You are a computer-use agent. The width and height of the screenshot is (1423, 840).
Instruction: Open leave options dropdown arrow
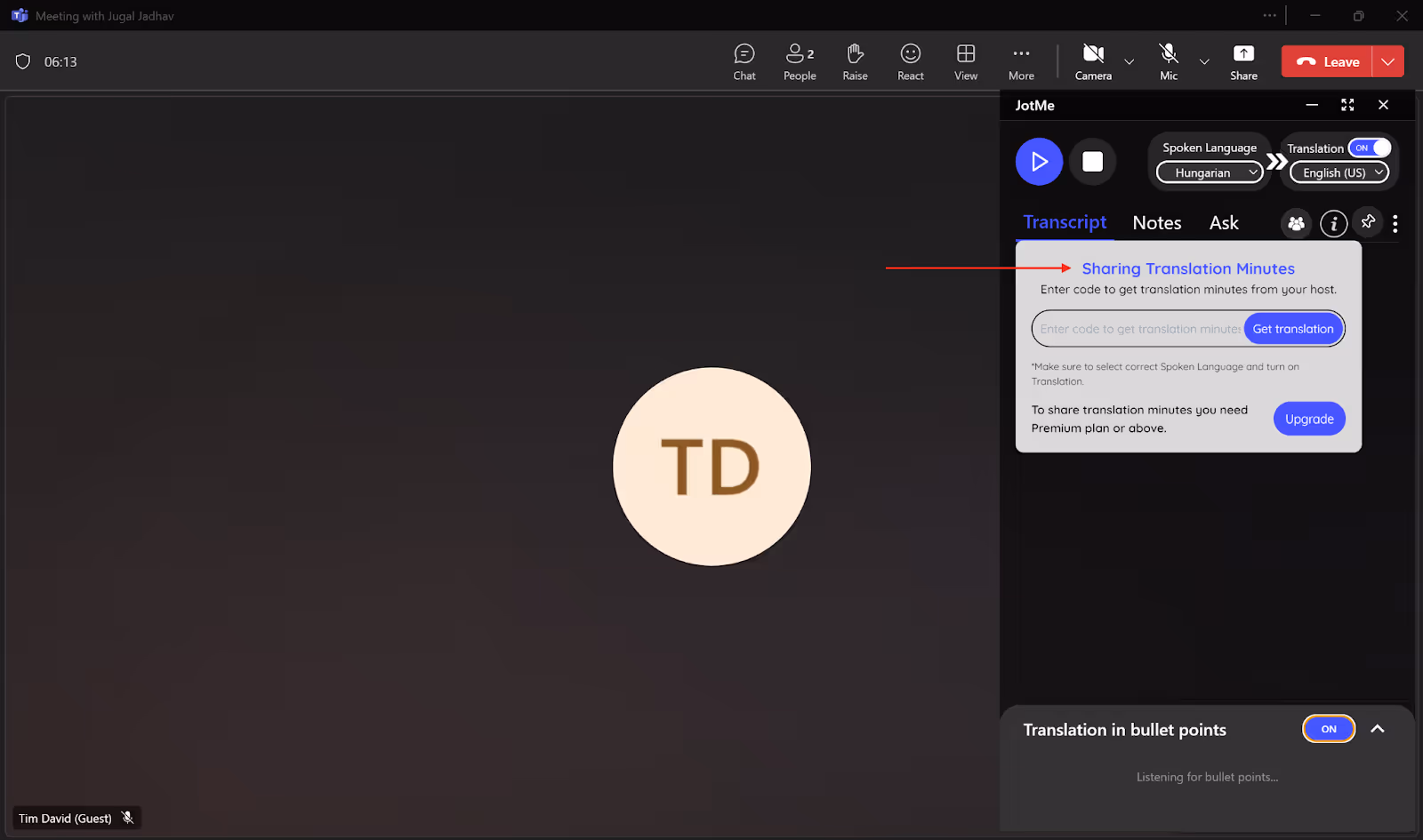pos(1388,61)
